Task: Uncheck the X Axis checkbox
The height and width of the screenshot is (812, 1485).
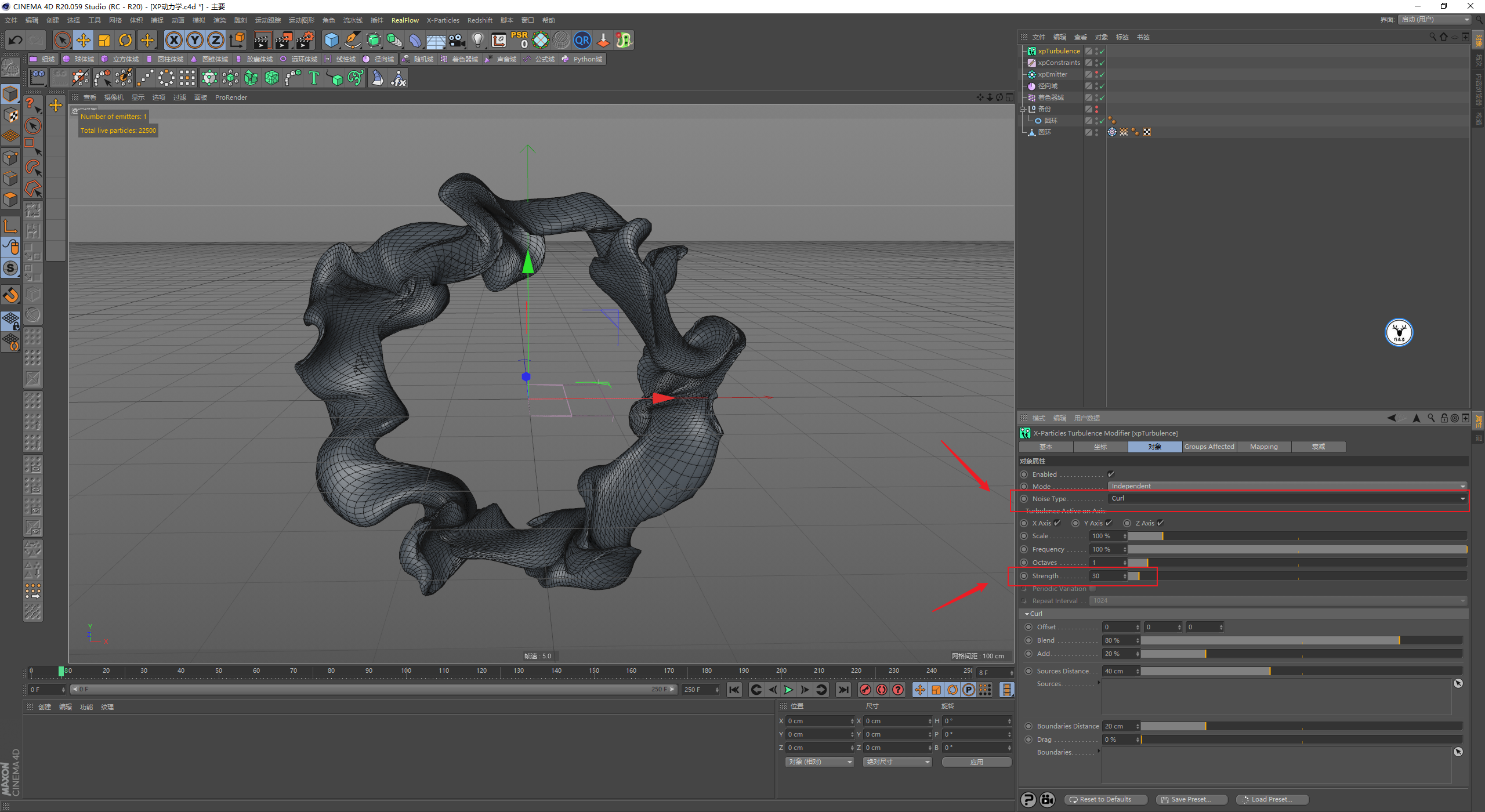Action: [x=1057, y=523]
